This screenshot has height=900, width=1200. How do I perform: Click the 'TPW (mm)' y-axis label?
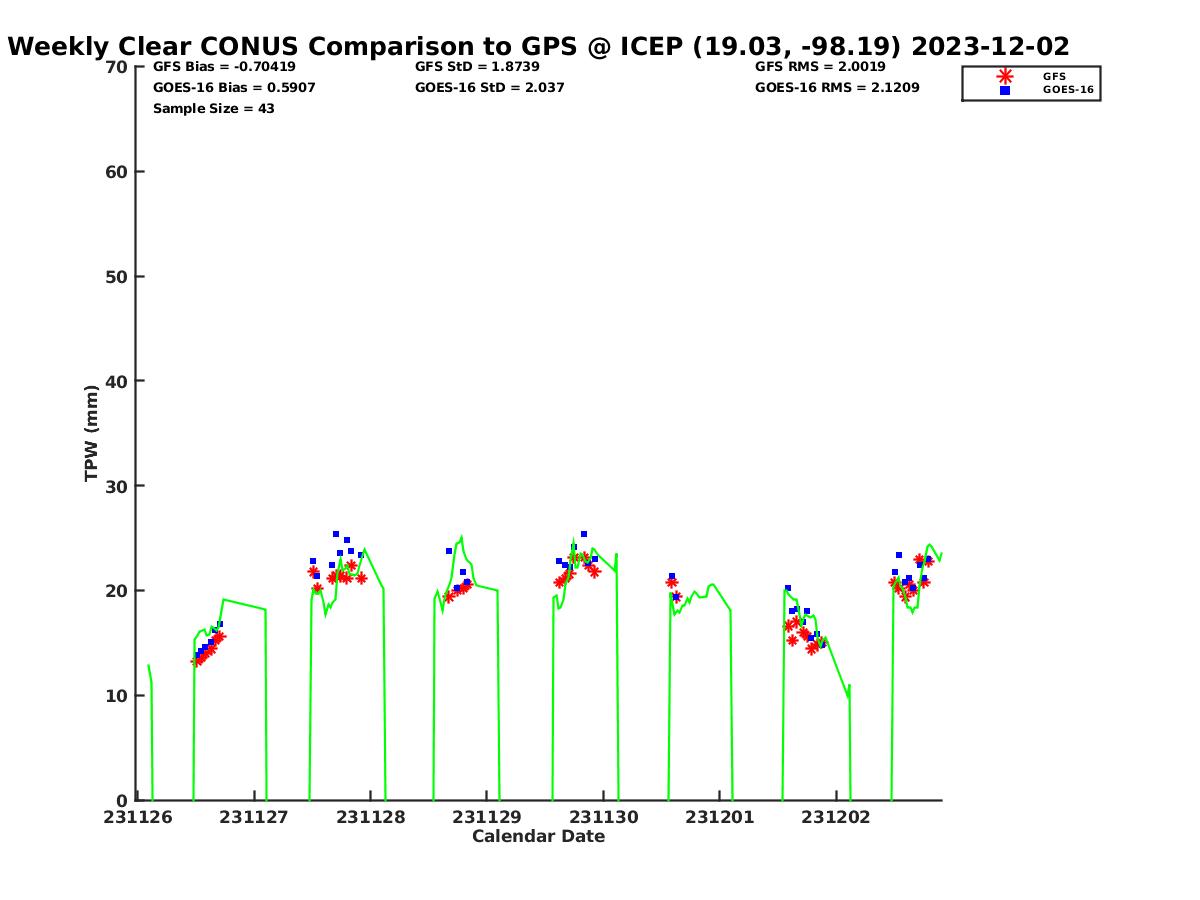pyautogui.click(x=92, y=433)
